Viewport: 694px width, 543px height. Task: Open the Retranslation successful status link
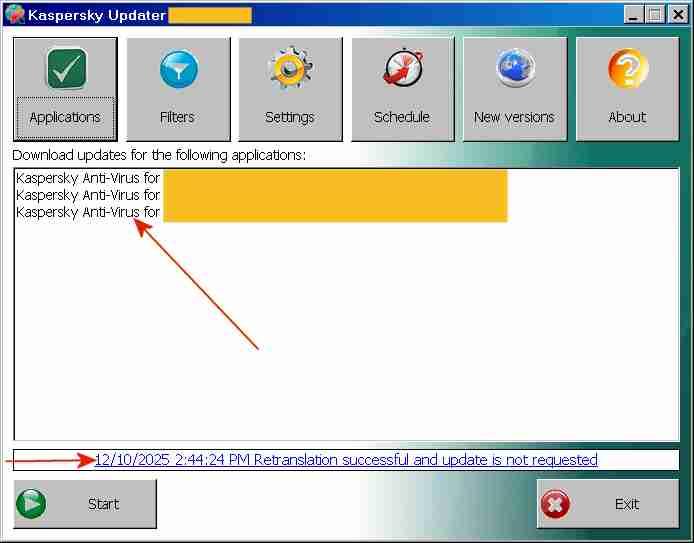(x=346, y=460)
